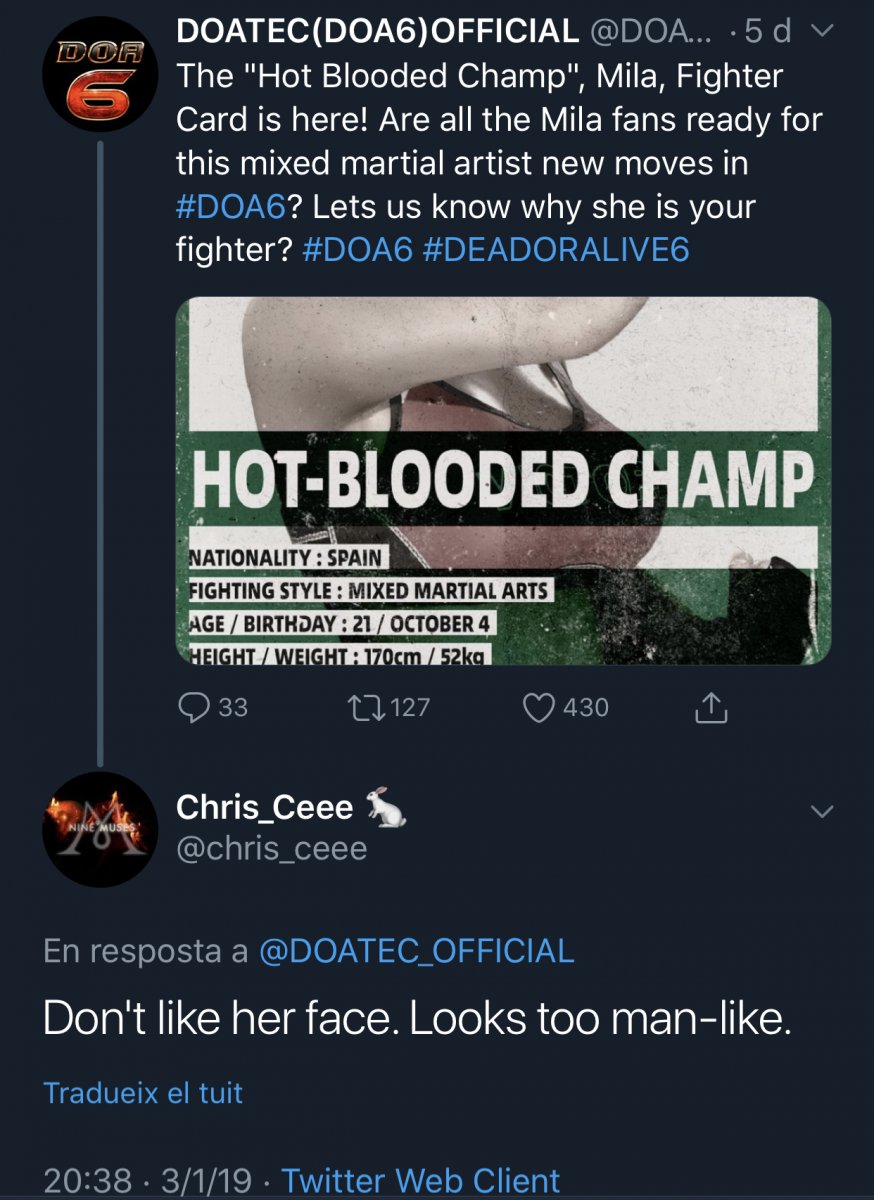Like the tweet using the heart icon

540,707
